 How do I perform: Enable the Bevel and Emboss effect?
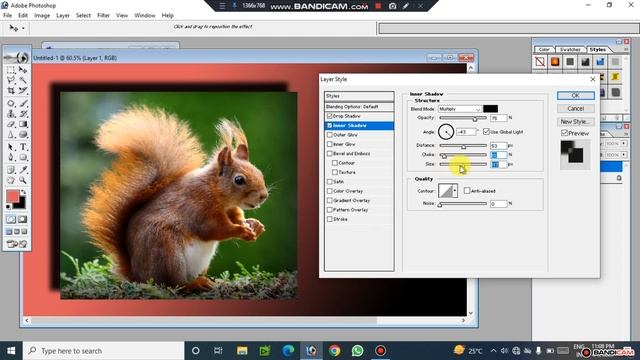click(330, 153)
